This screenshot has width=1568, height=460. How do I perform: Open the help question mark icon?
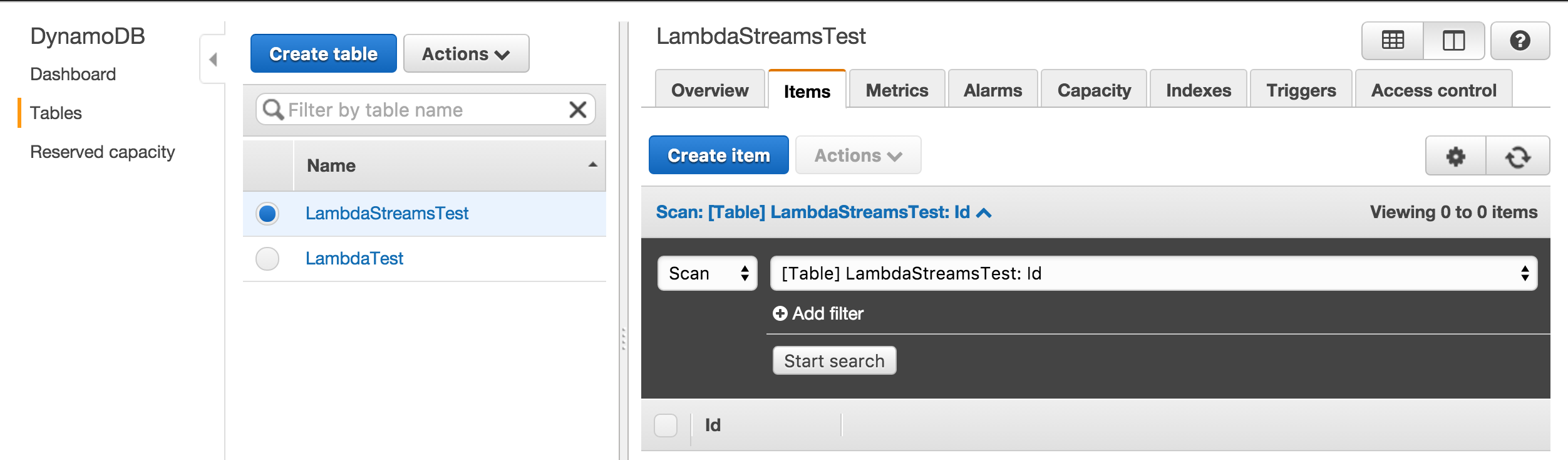coord(1521,40)
